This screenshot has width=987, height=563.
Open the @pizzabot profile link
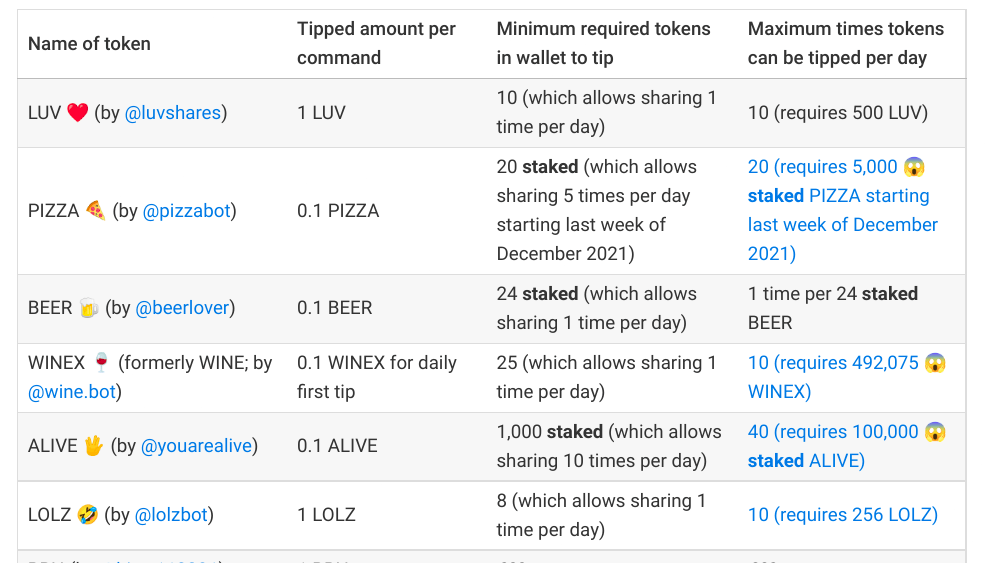point(187,210)
